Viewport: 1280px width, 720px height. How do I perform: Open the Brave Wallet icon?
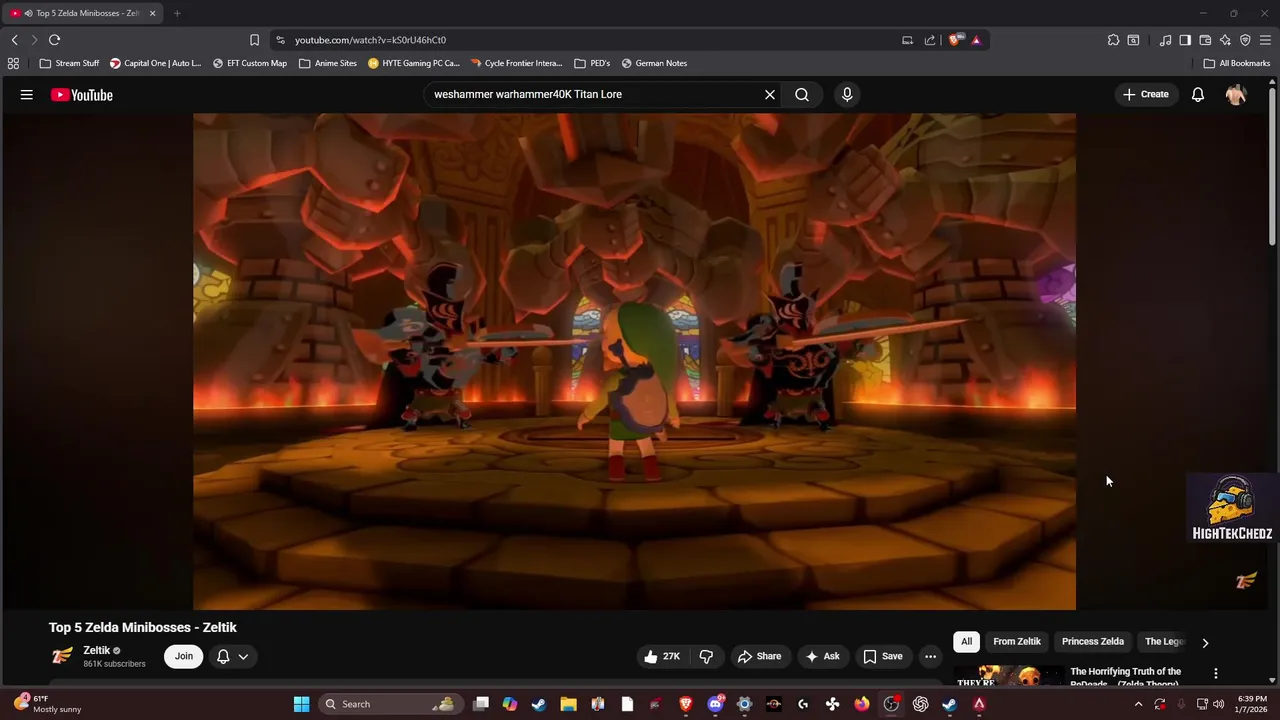coord(1205,40)
